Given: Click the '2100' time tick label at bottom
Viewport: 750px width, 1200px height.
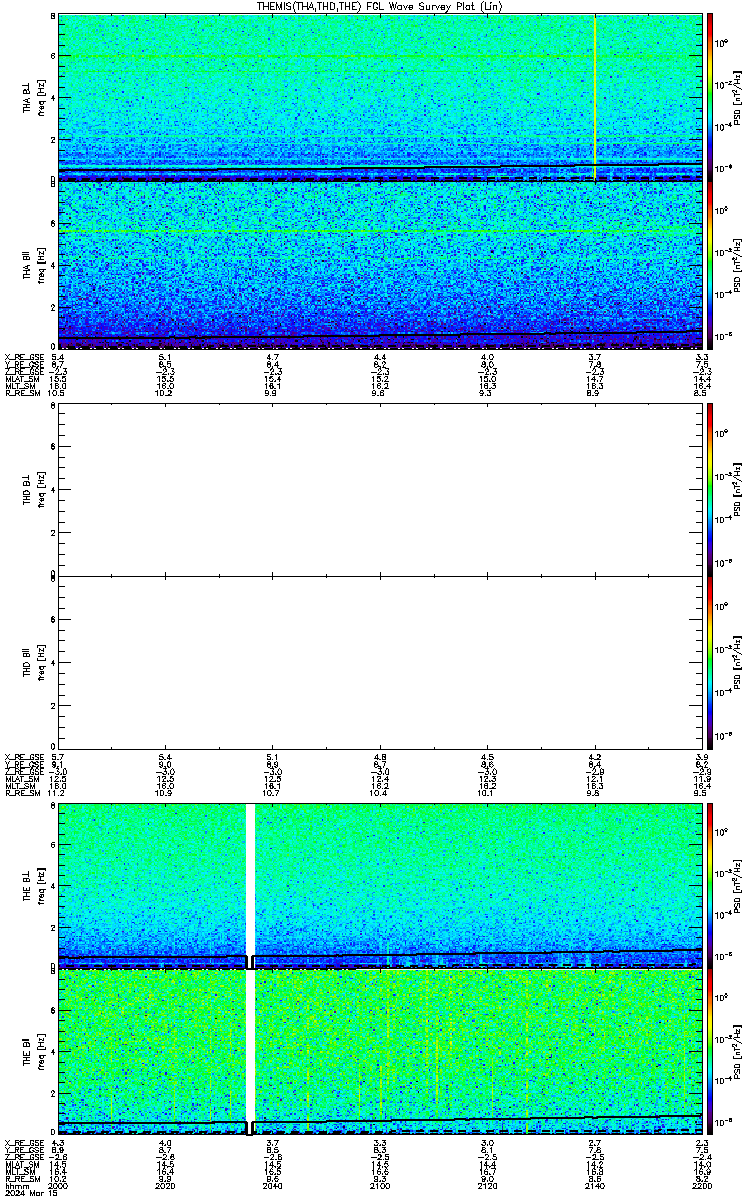Looking at the screenshot, I should pos(380,1185).
